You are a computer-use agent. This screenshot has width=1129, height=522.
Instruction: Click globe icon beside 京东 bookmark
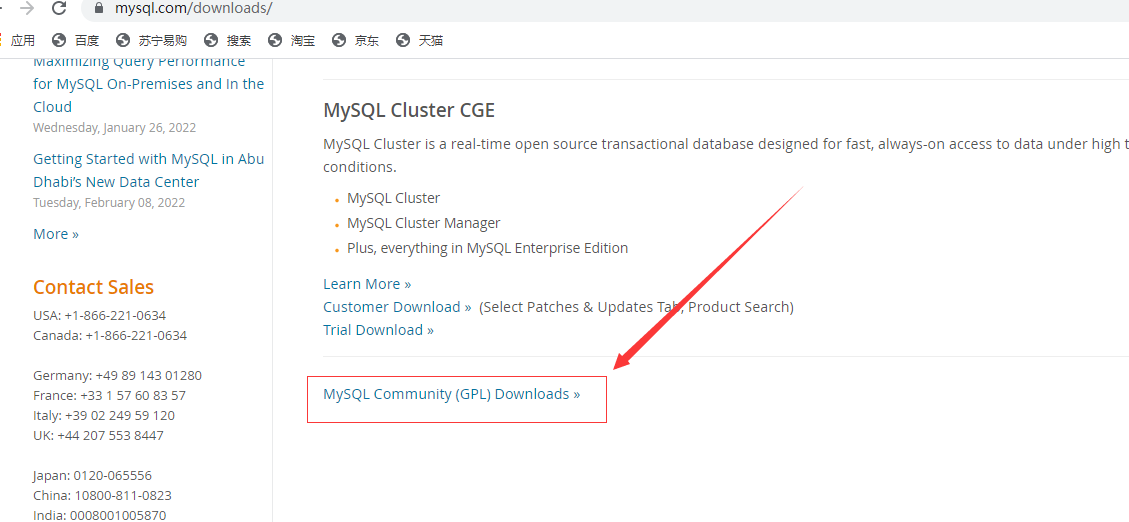pos(338,40)
